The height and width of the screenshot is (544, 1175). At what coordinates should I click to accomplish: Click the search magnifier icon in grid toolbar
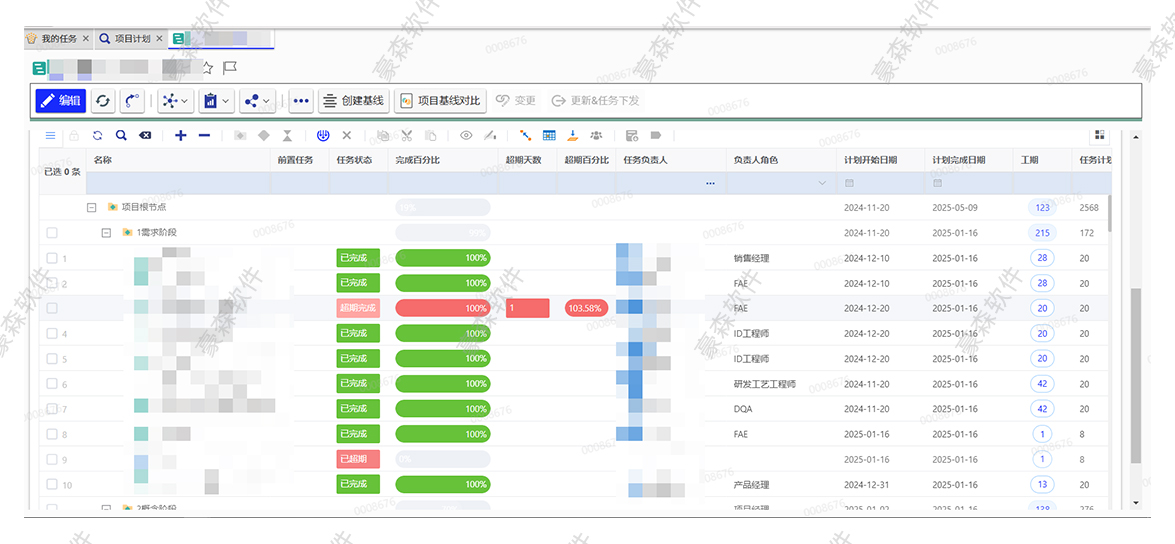coord(121,136)
